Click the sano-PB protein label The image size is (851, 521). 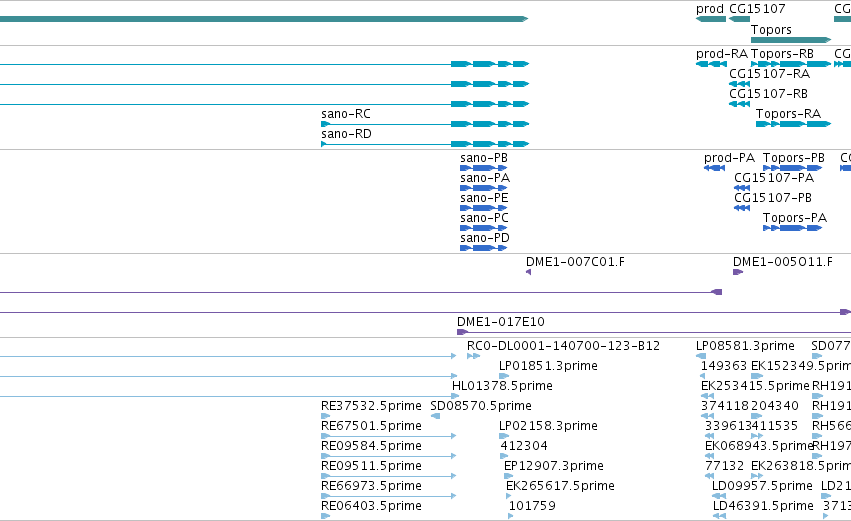click(x=484, y=158)
